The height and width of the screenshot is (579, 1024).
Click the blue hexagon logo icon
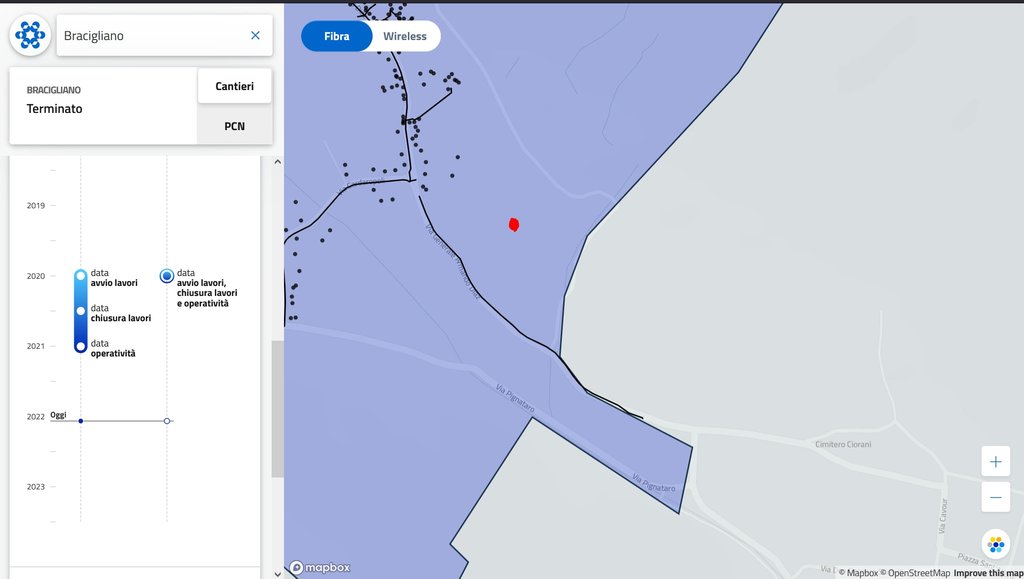click(30, 35)
